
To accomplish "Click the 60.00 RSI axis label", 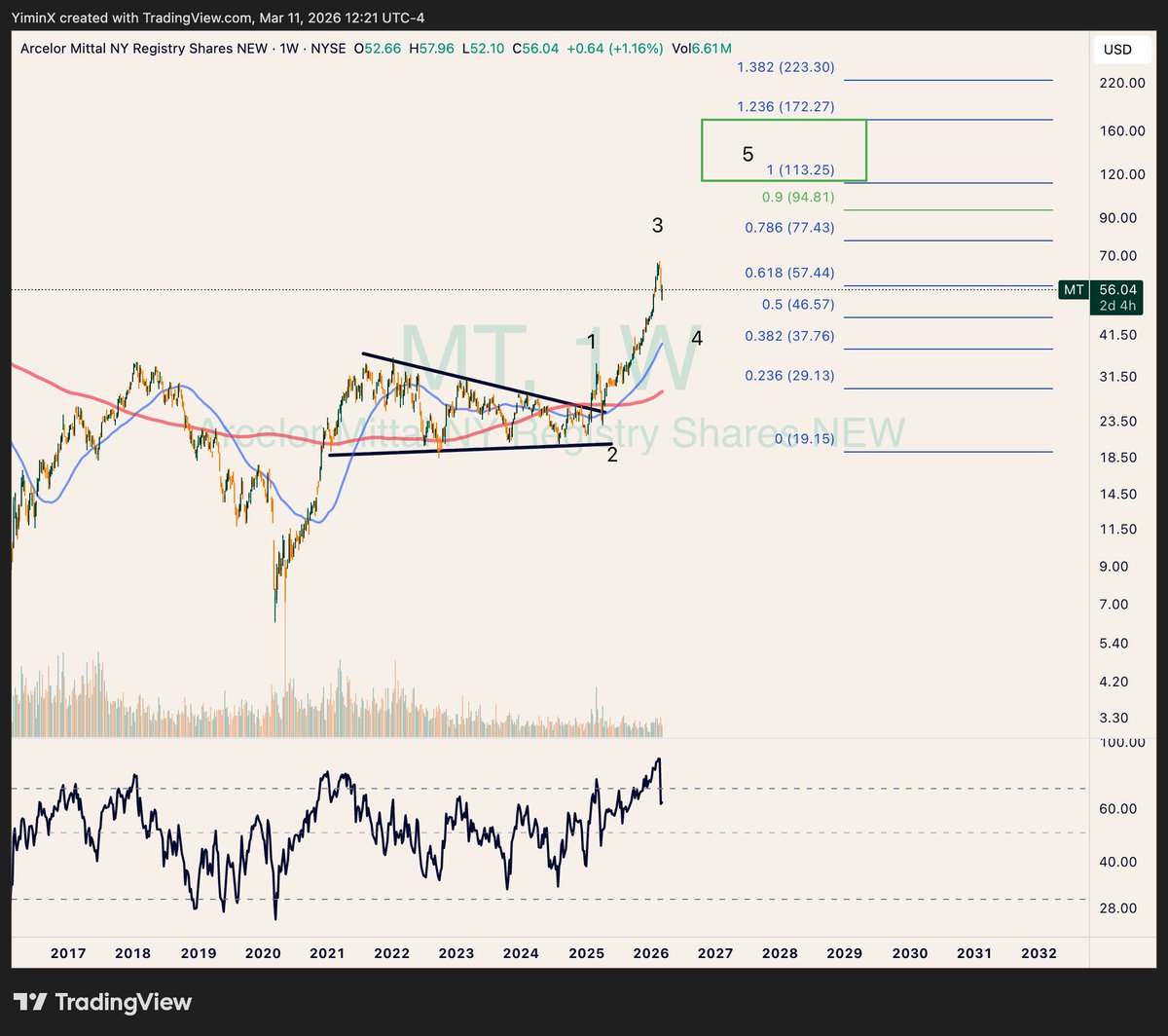I will pos(1117,808).
